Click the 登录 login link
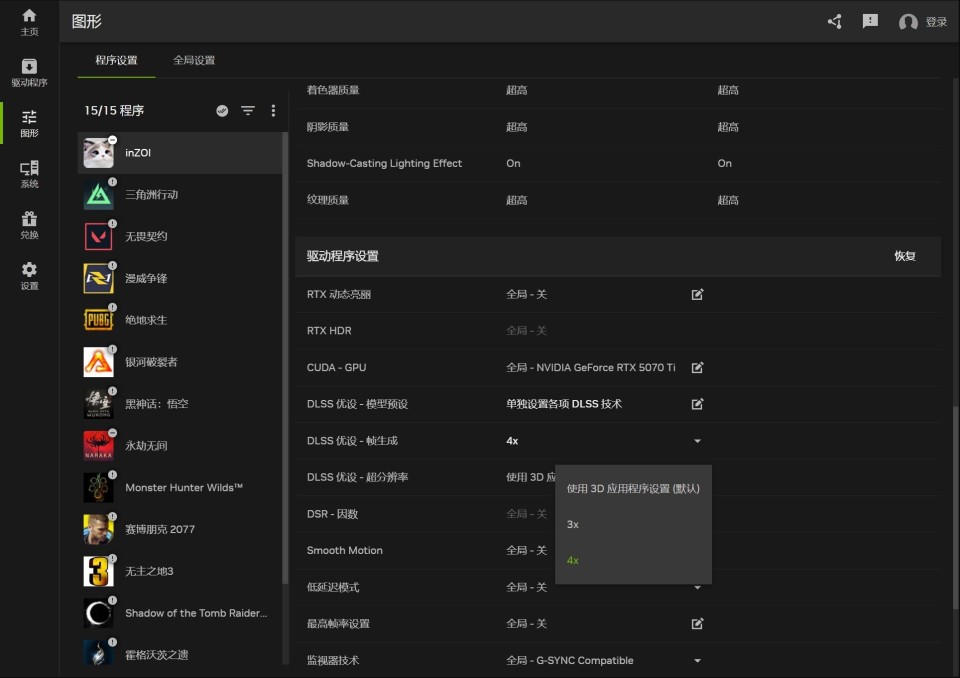 [x=936, y=22]
